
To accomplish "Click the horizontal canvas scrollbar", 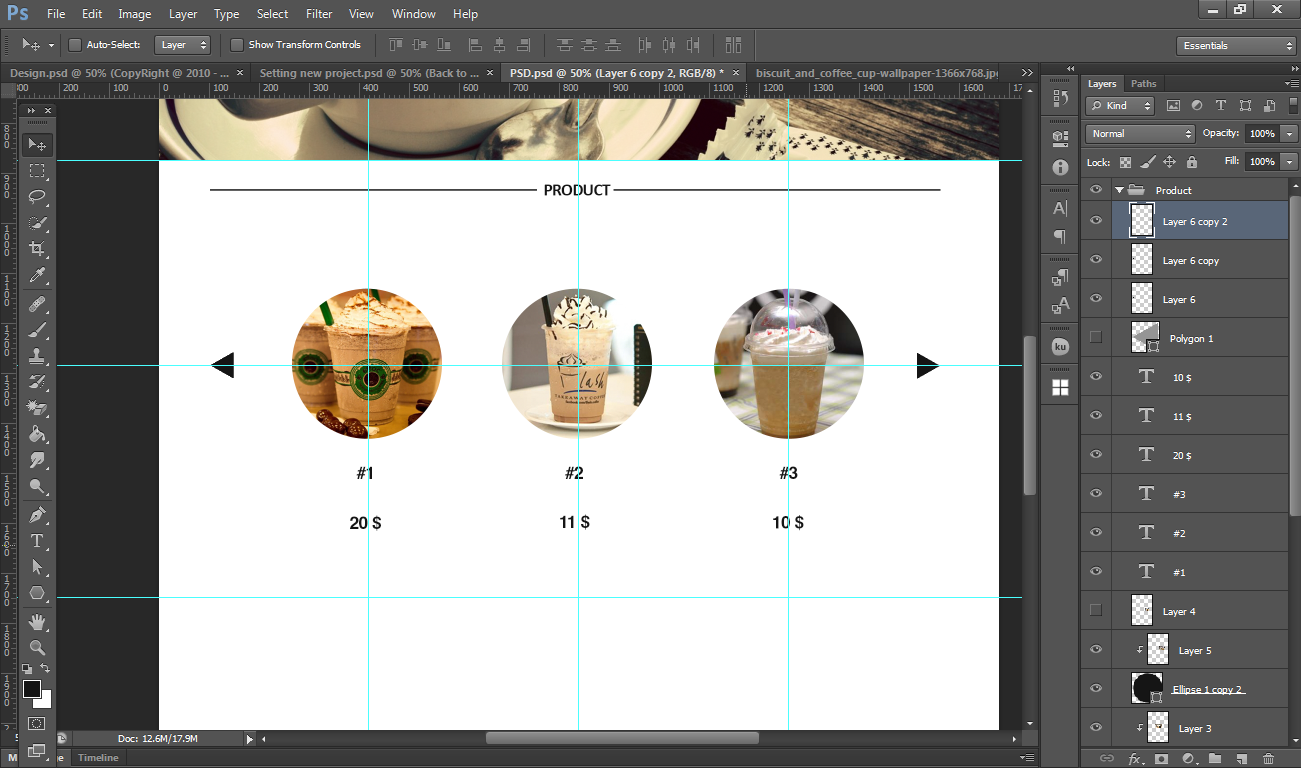I will [622, 739].
